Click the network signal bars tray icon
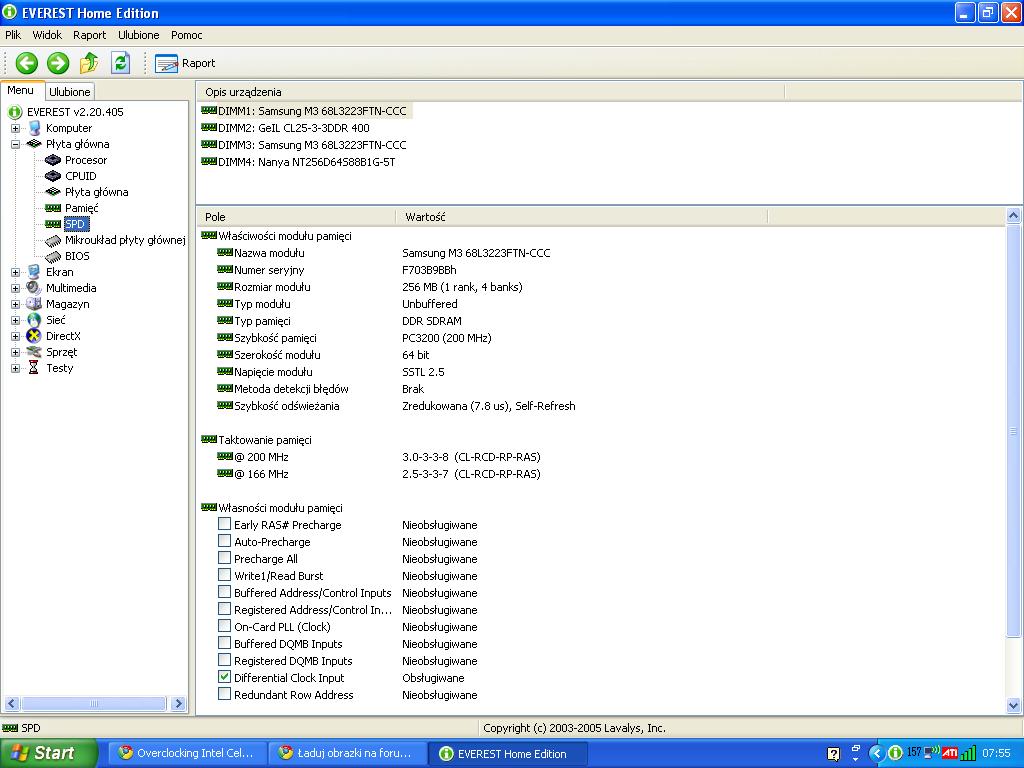 968,754
